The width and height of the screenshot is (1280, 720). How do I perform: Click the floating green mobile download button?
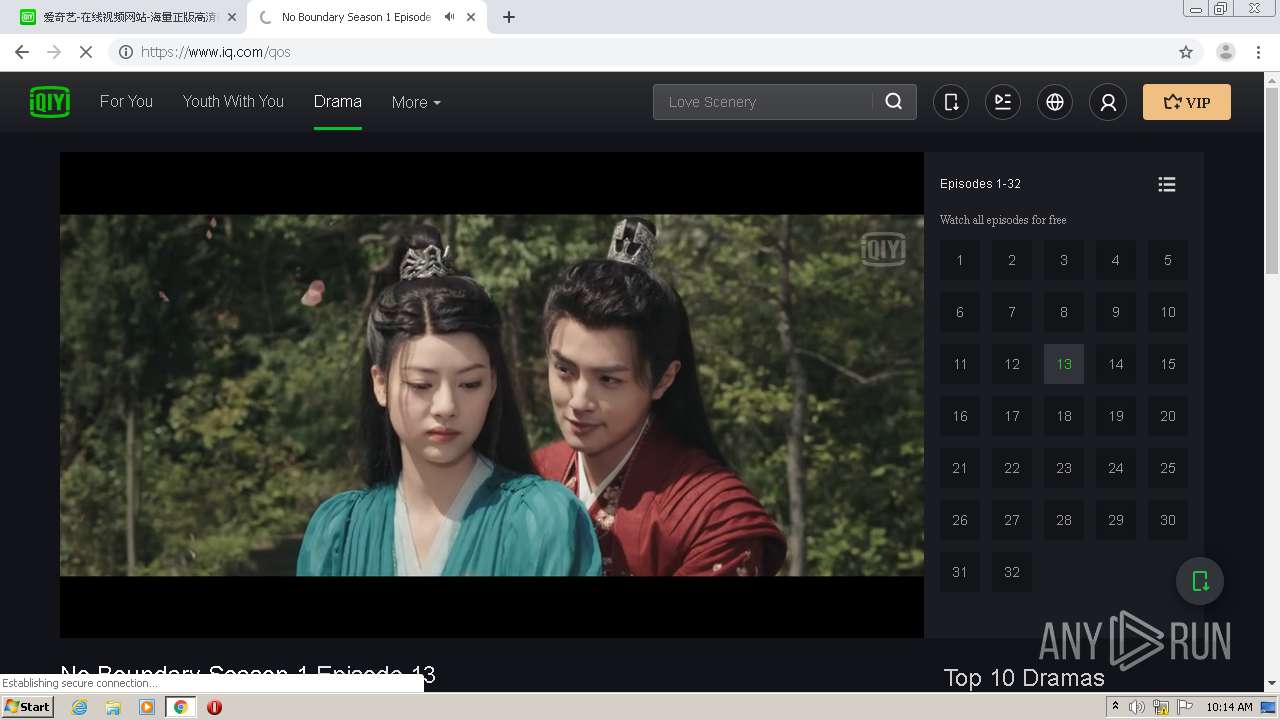1200,581
